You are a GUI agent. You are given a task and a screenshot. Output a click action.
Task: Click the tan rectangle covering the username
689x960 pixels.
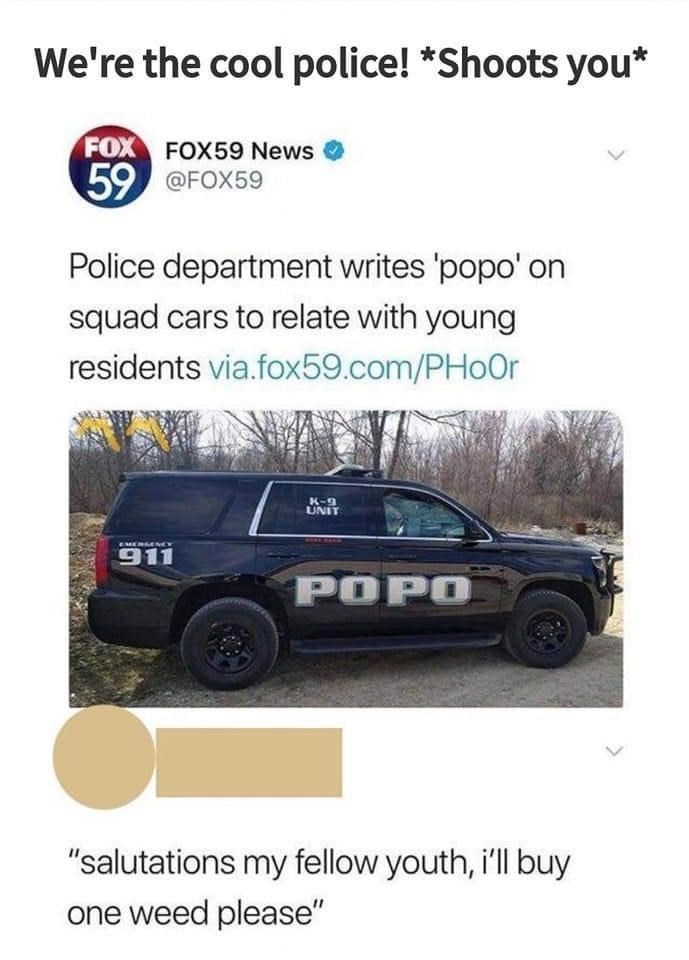pyautogui.click(x=249, y=762)
